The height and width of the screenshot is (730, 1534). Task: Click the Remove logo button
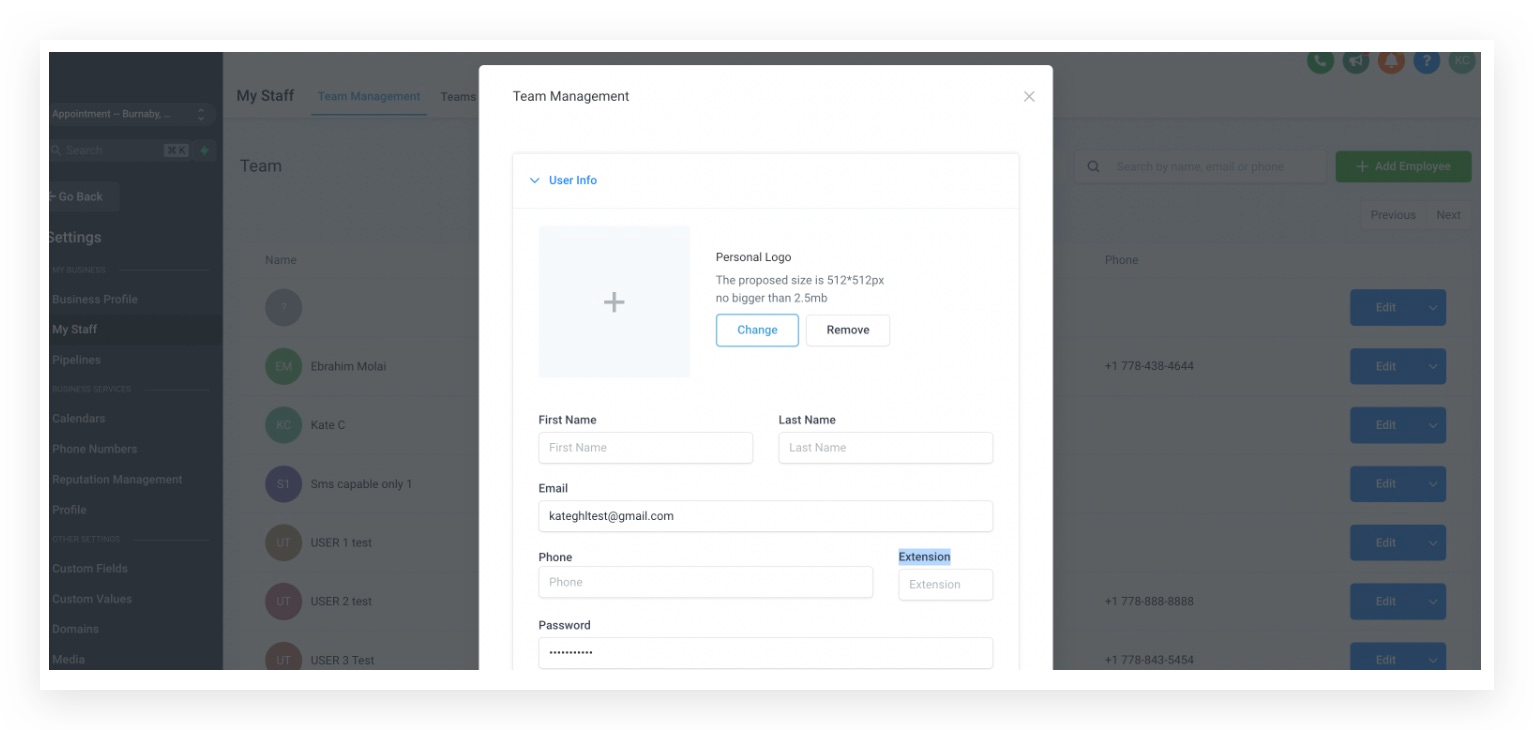[848, 330]
